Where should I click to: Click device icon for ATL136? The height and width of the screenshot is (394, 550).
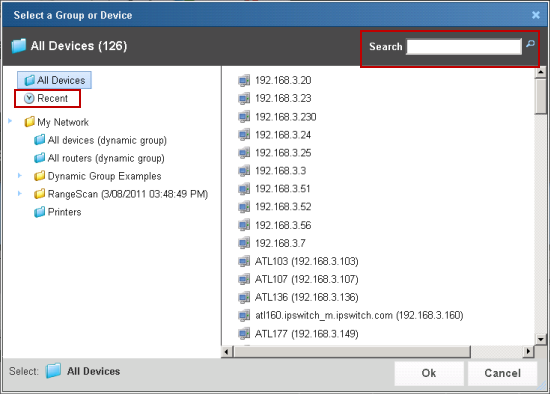(244, 297)
